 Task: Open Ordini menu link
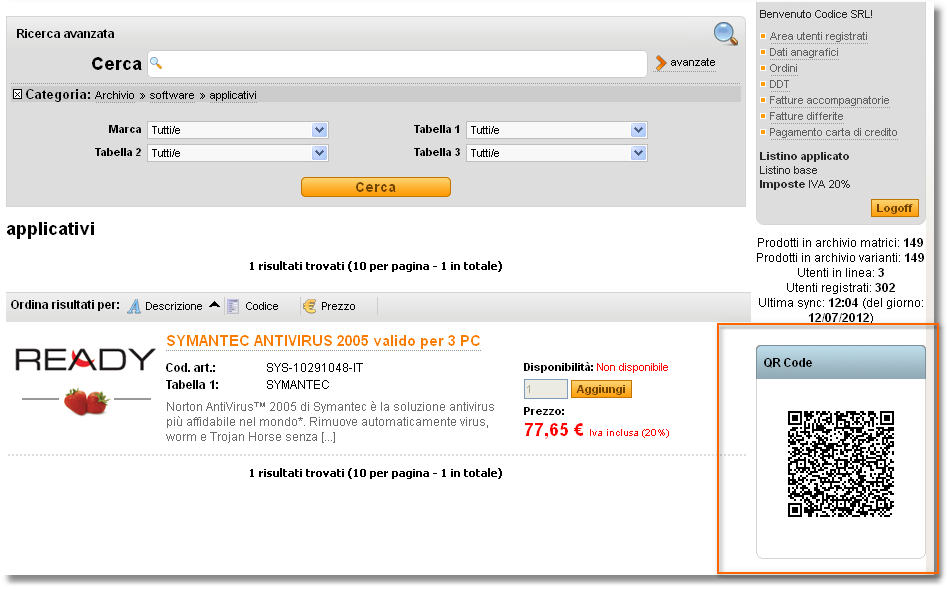tap(784, 68)
